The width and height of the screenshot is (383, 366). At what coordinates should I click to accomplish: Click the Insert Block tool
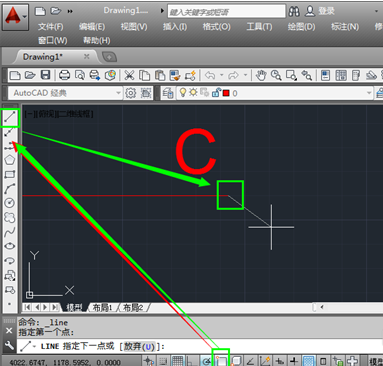pyautogui.click(x=10, y=275)
